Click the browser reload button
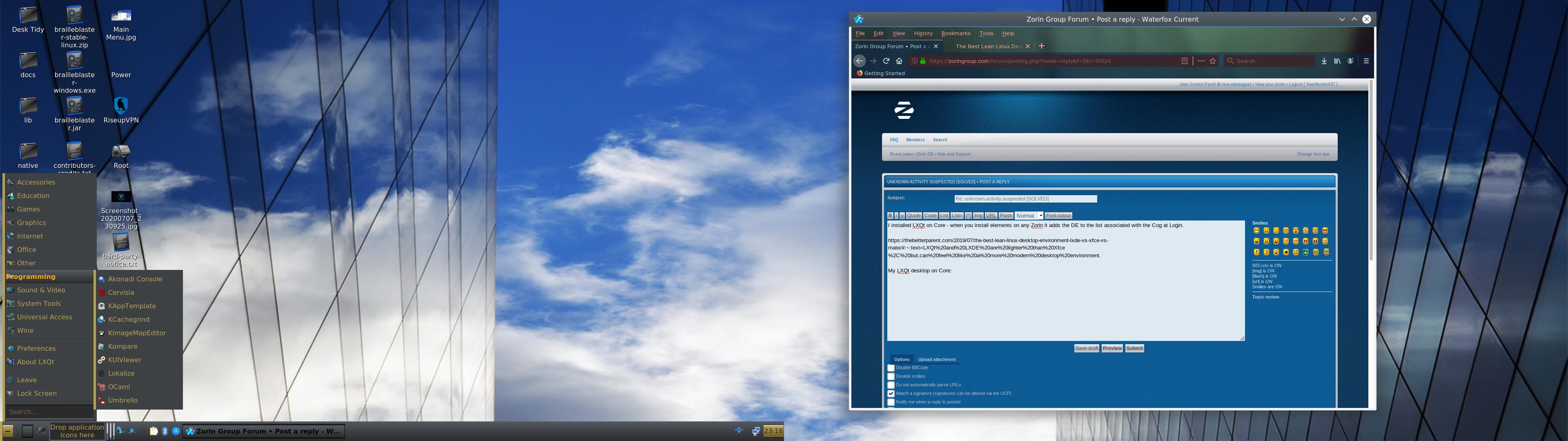1568x441 pixels. (886, 61)
